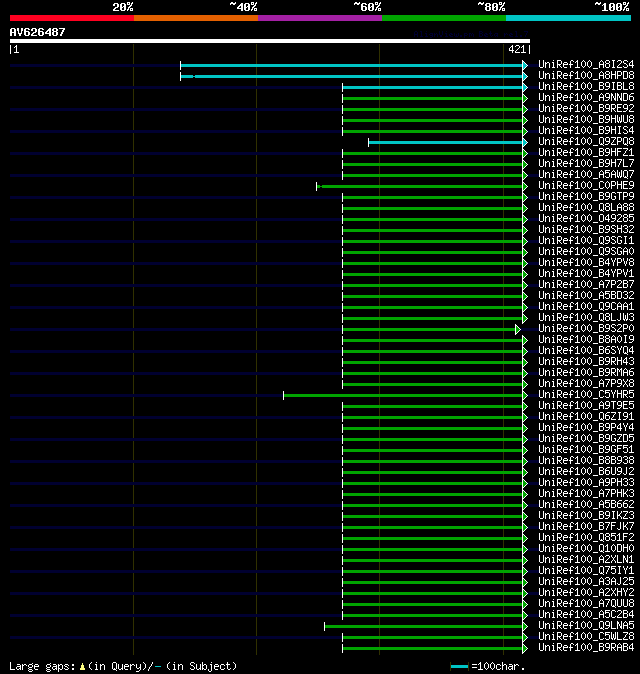Screen dimensions: 640x674
Task: Select the UniRef100_A7P2B7 label
Action: click(x=586, y=285)
